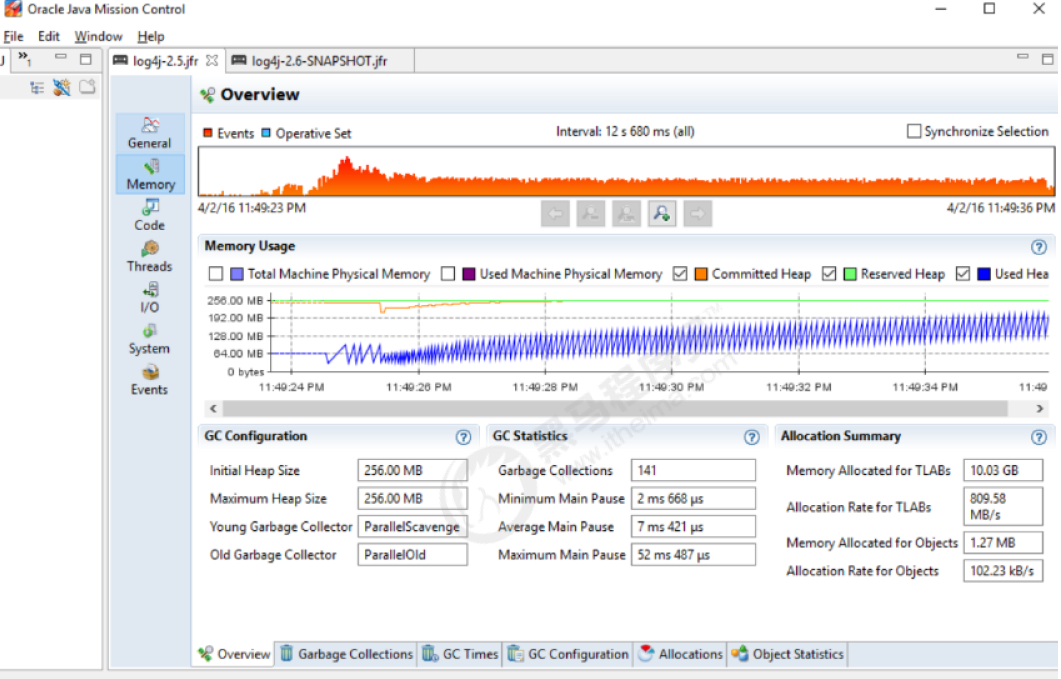Click the Average Main Pause field
The image size is (1061, 679).
[x=693, y=527]
